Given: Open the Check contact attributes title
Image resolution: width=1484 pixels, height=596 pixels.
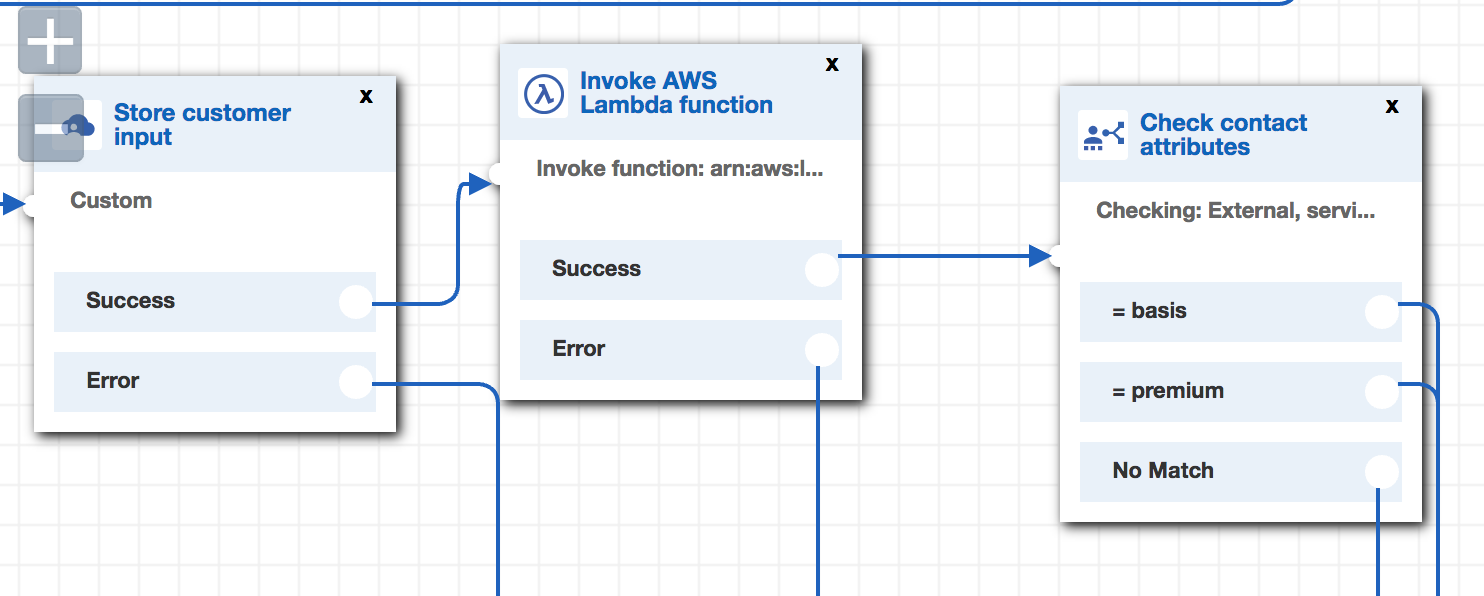Looking at the screenshot, I should (x=1223, y=135).
